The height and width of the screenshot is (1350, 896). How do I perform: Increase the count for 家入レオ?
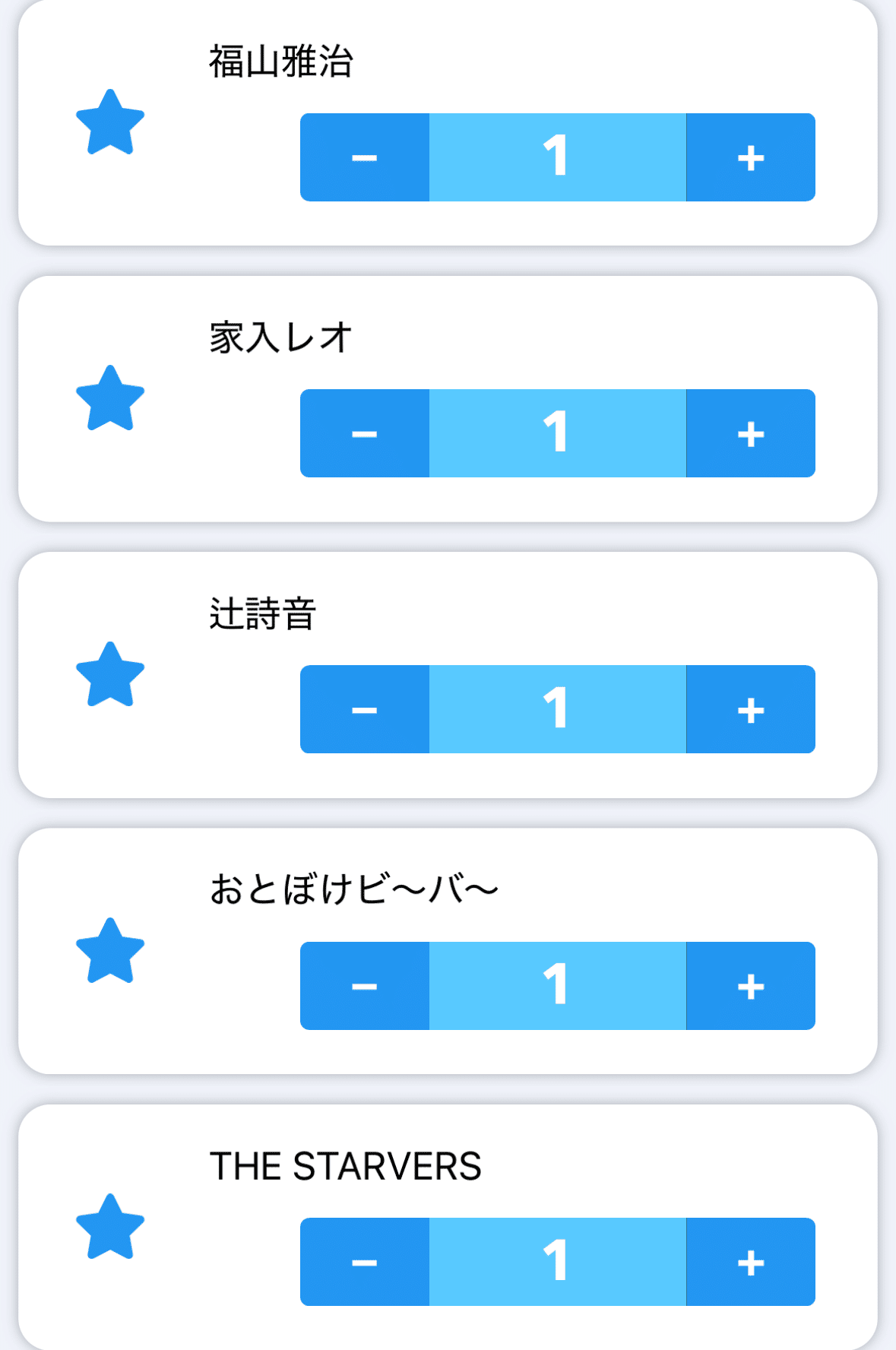pos(751,433)
